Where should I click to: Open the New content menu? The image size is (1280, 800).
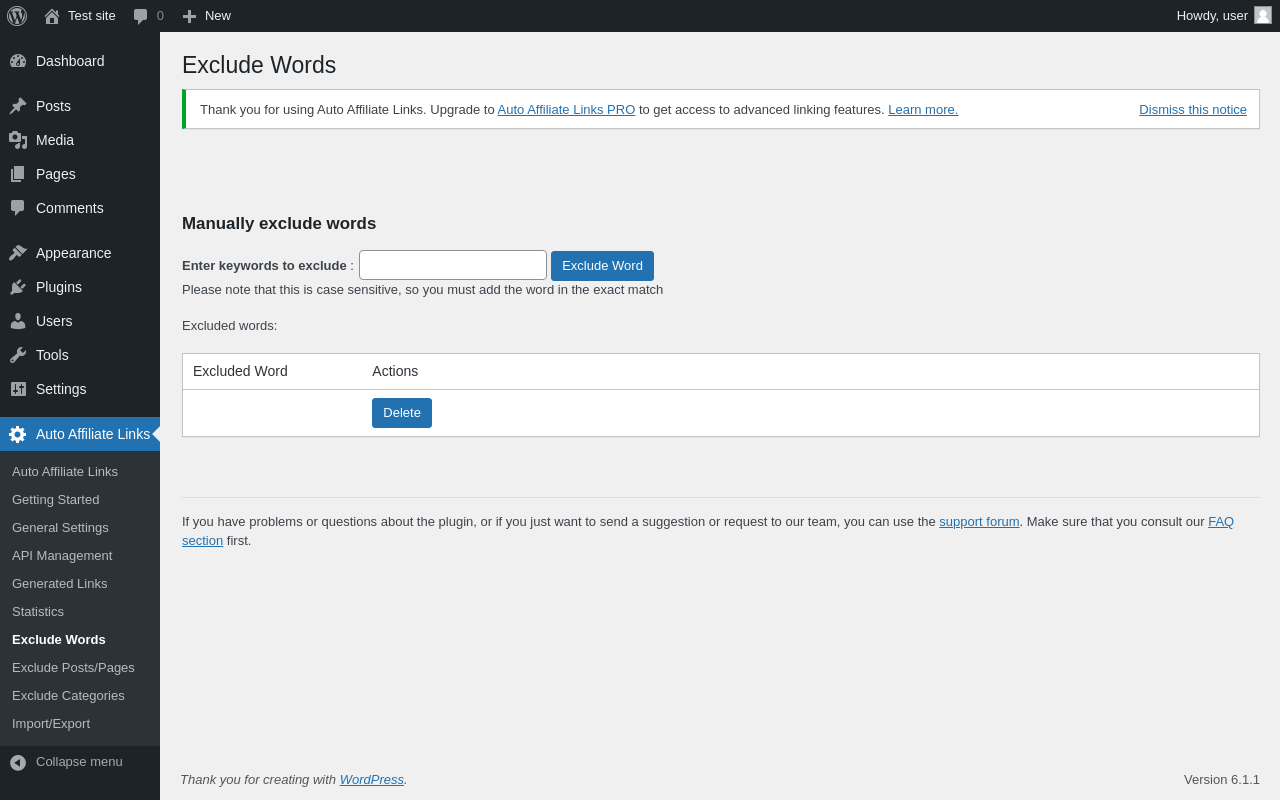(x=207, y=16)
